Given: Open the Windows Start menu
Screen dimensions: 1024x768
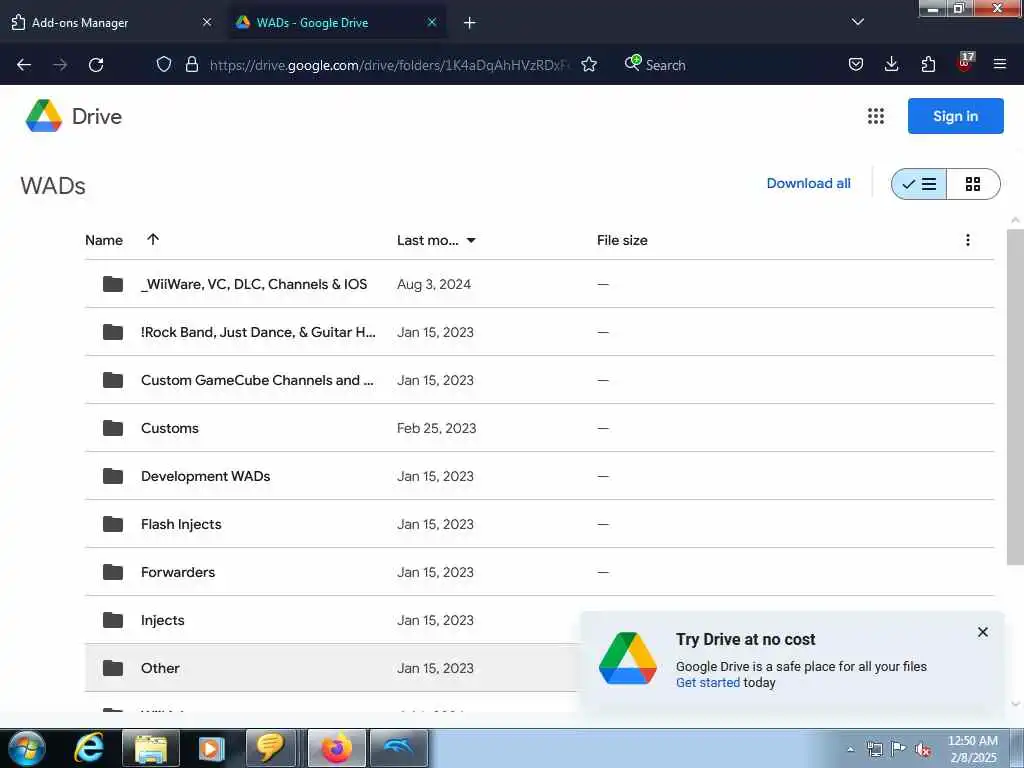Looking at the screenshot, I should pos(27,748).
